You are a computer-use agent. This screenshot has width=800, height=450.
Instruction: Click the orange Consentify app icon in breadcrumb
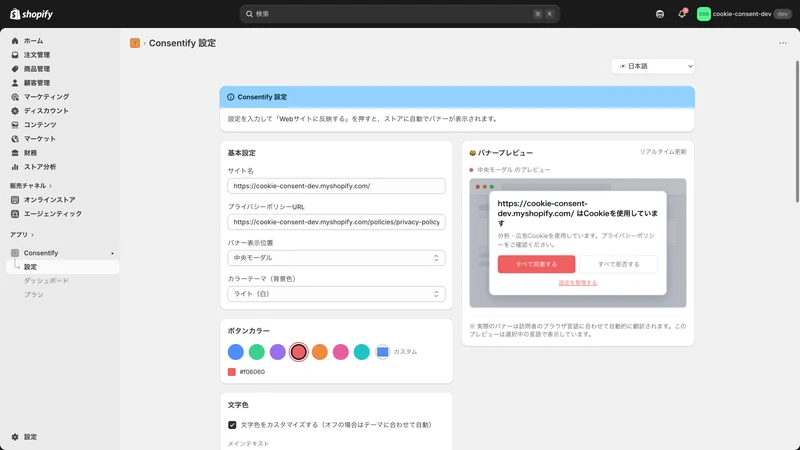pos(135,43)
